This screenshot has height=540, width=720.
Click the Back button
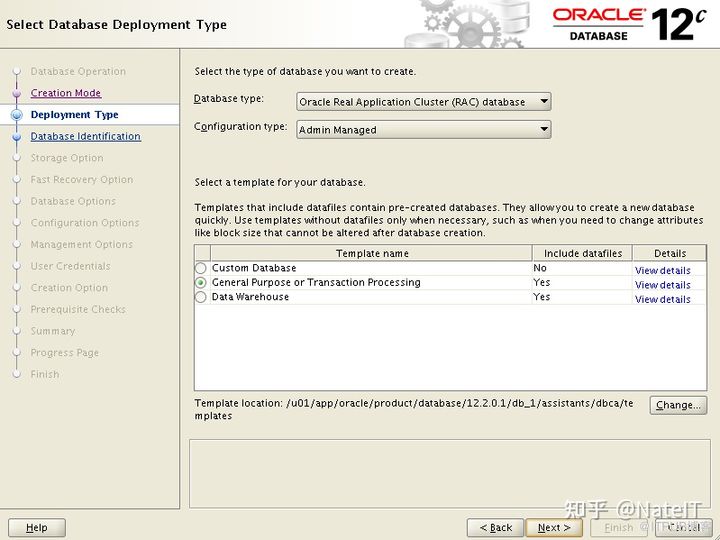(x=495, y=528)
